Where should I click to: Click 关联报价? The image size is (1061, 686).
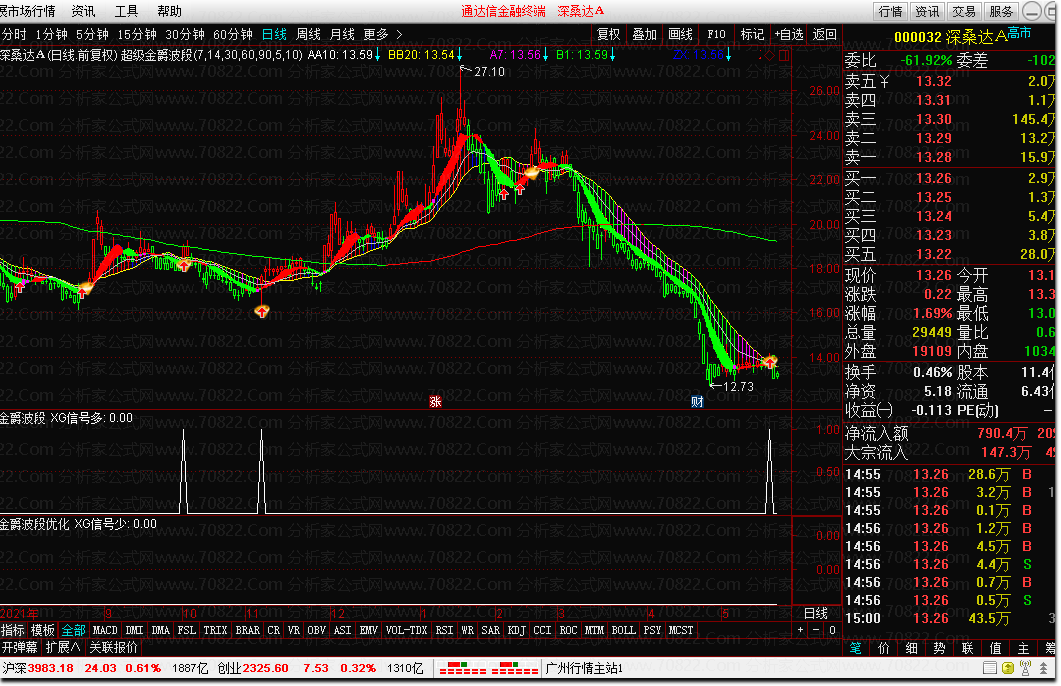(x=113, y=647)
